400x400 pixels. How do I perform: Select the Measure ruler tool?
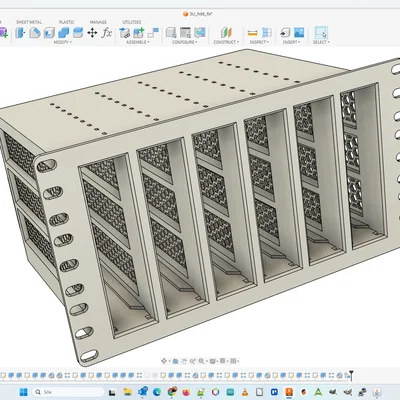(x=253, y=33)
